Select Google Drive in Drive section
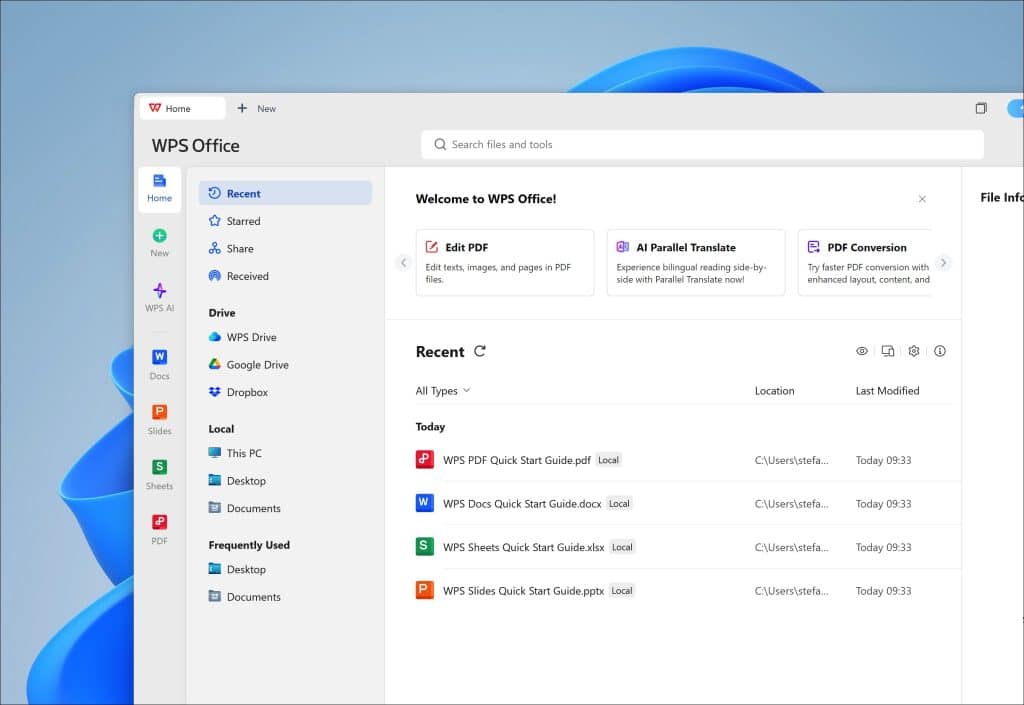This screenshot has height=705, width=1024. [x=256, y=365]
